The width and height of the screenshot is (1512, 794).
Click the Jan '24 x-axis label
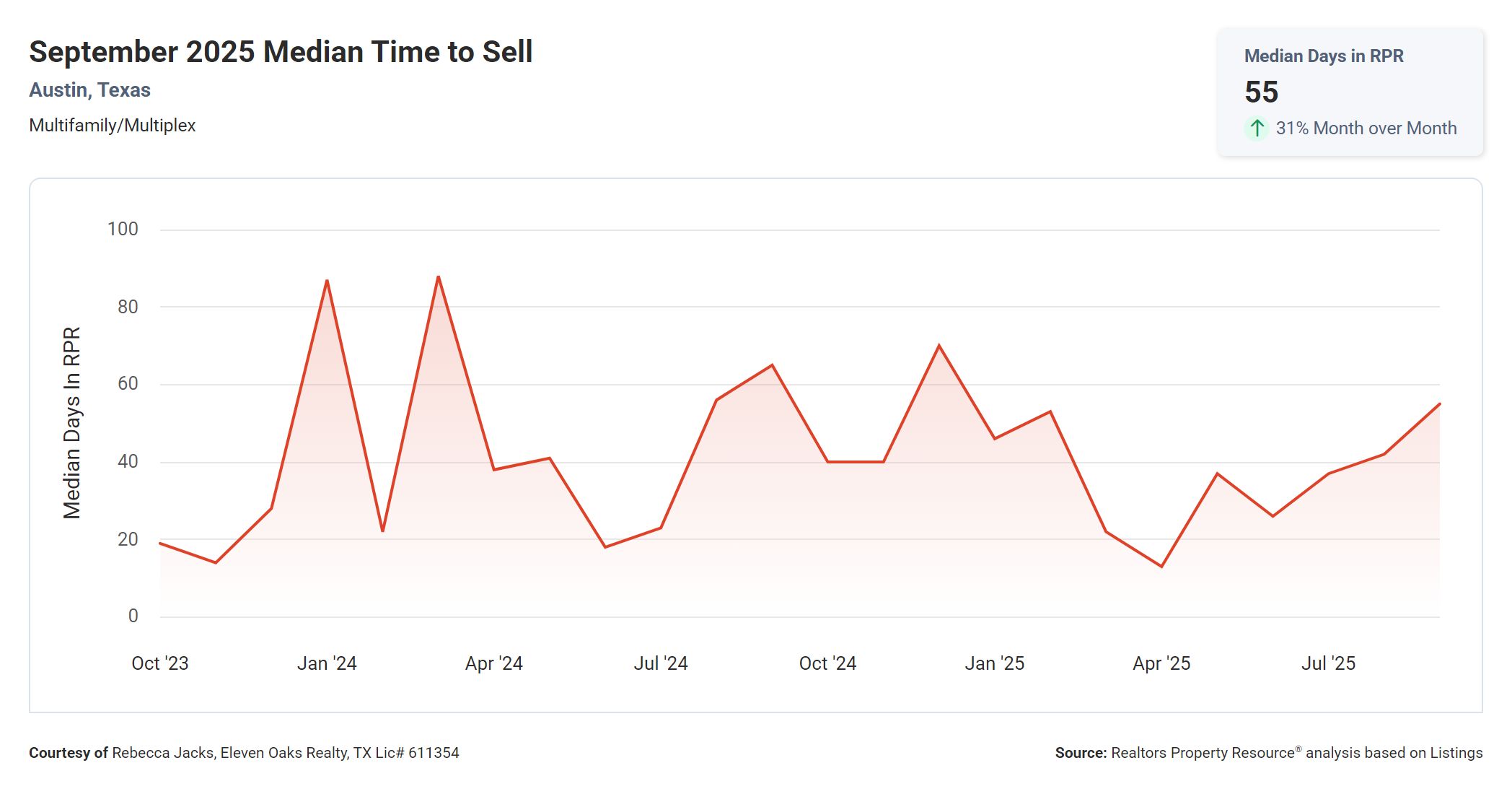327,663
